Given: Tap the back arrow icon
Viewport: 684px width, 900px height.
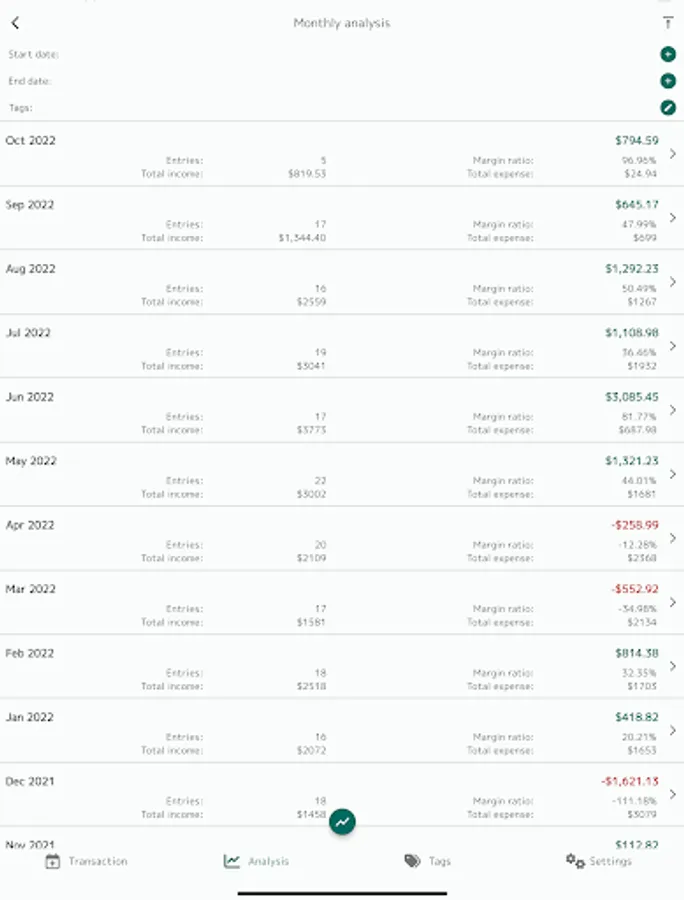Looking at the screenshot, I should 15,23.
